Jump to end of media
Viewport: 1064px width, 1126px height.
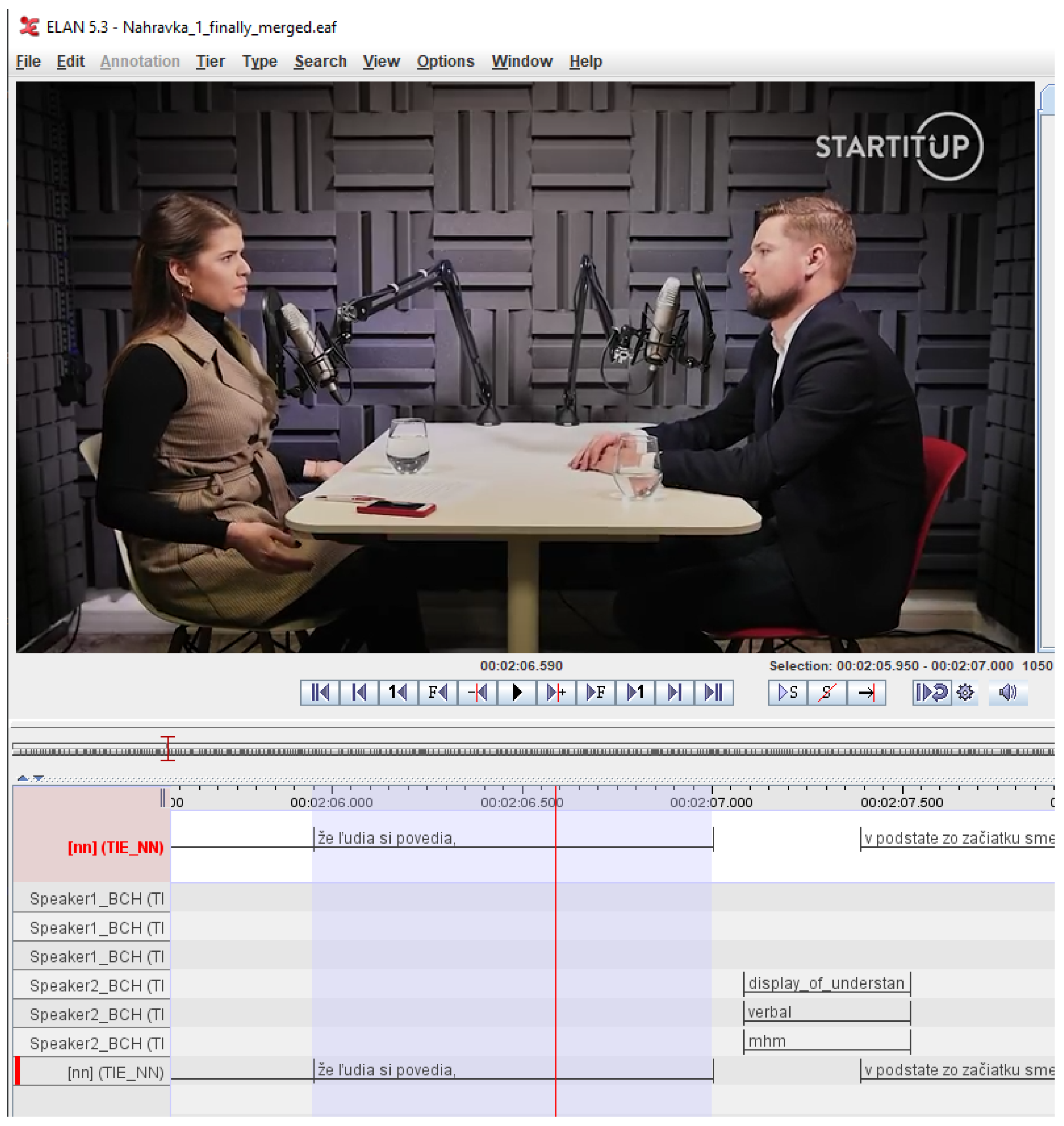click(713, 692)
